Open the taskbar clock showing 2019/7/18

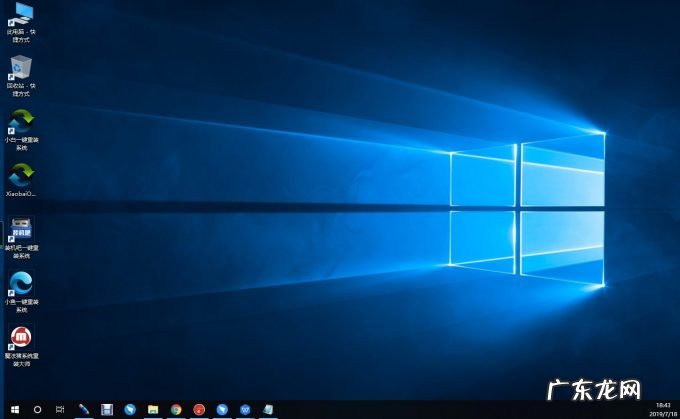(663, 409)
